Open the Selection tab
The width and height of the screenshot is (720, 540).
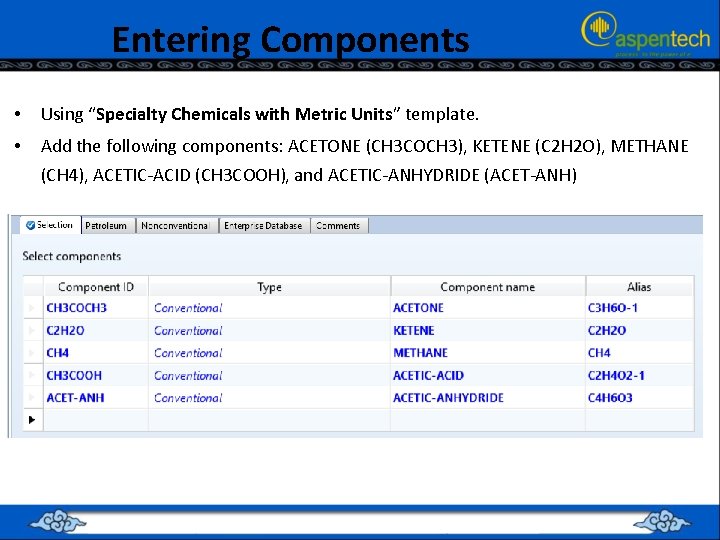click(51, 225)
